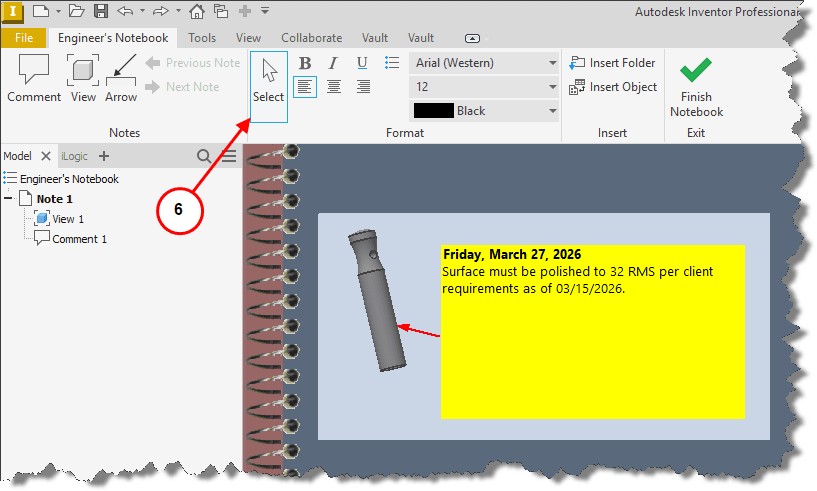Create a new file from quick access toolbar

[41, 10]
